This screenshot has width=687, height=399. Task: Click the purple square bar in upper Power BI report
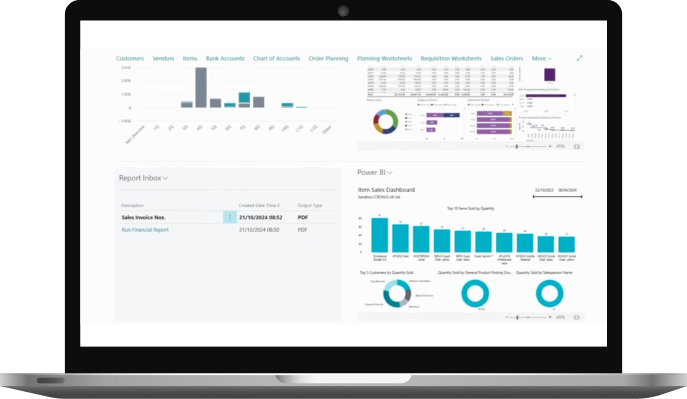[x=550, y=74]
